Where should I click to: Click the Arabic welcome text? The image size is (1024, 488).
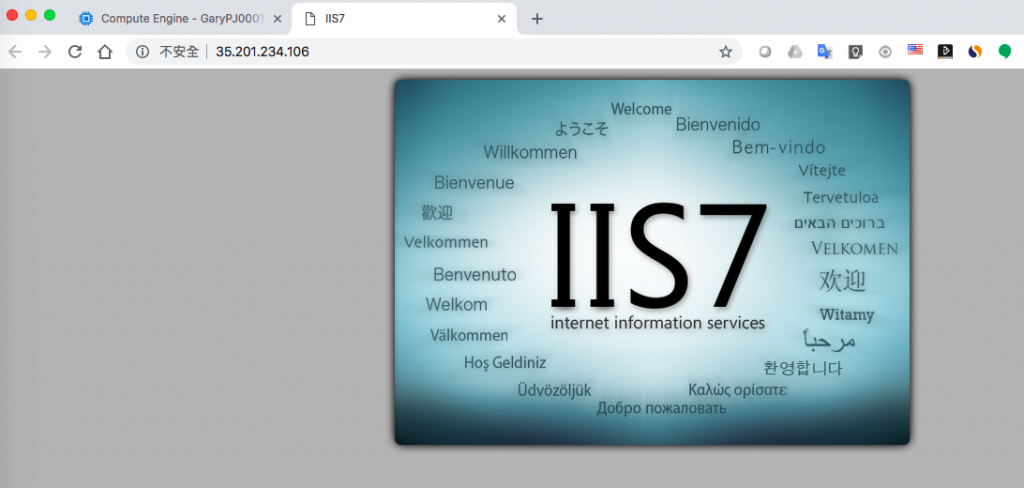[x=829, y=340]
